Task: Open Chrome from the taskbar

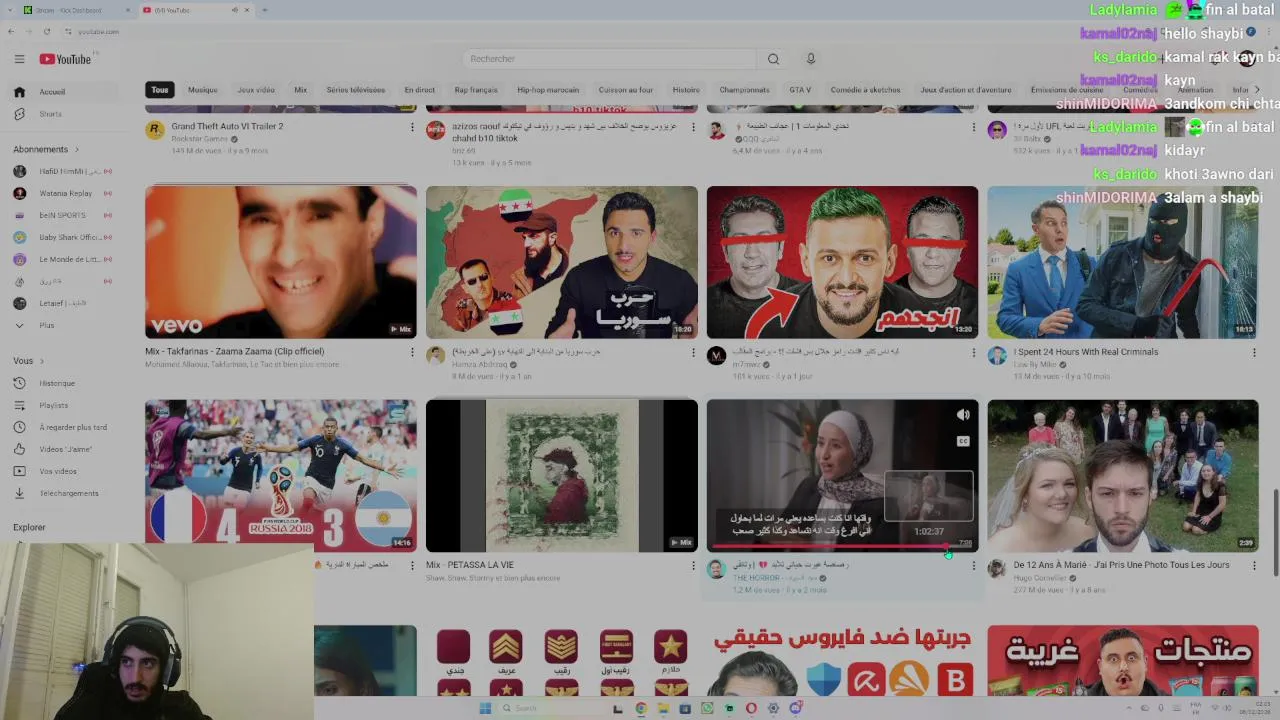Action: coord(641,708)
